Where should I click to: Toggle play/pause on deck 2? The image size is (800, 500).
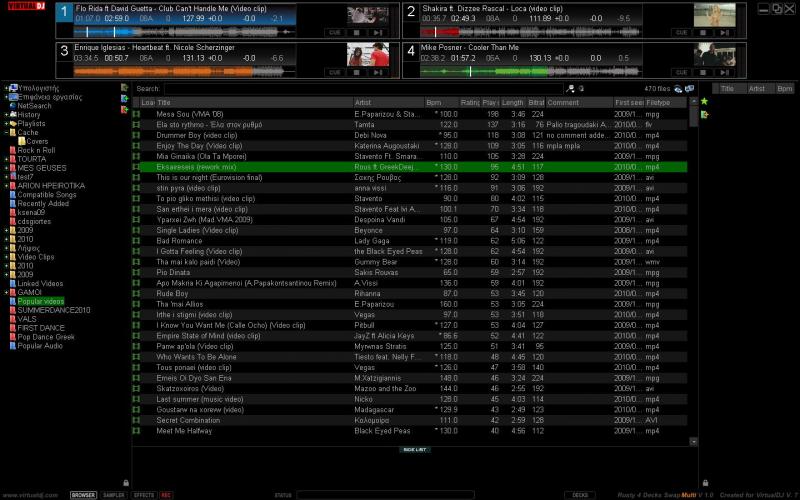[724, 33]
